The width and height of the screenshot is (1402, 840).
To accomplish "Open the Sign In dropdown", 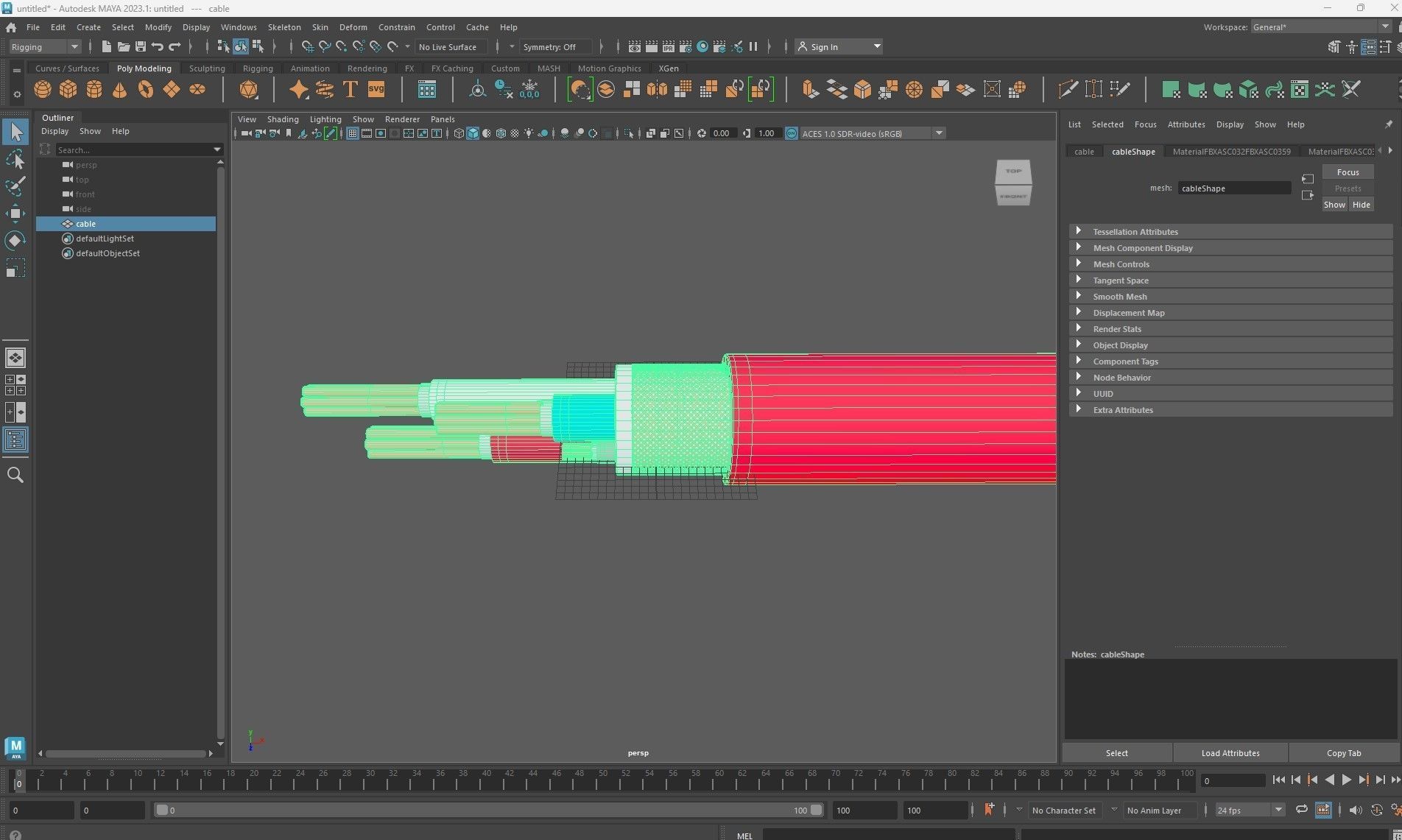I will pos(838,46).
